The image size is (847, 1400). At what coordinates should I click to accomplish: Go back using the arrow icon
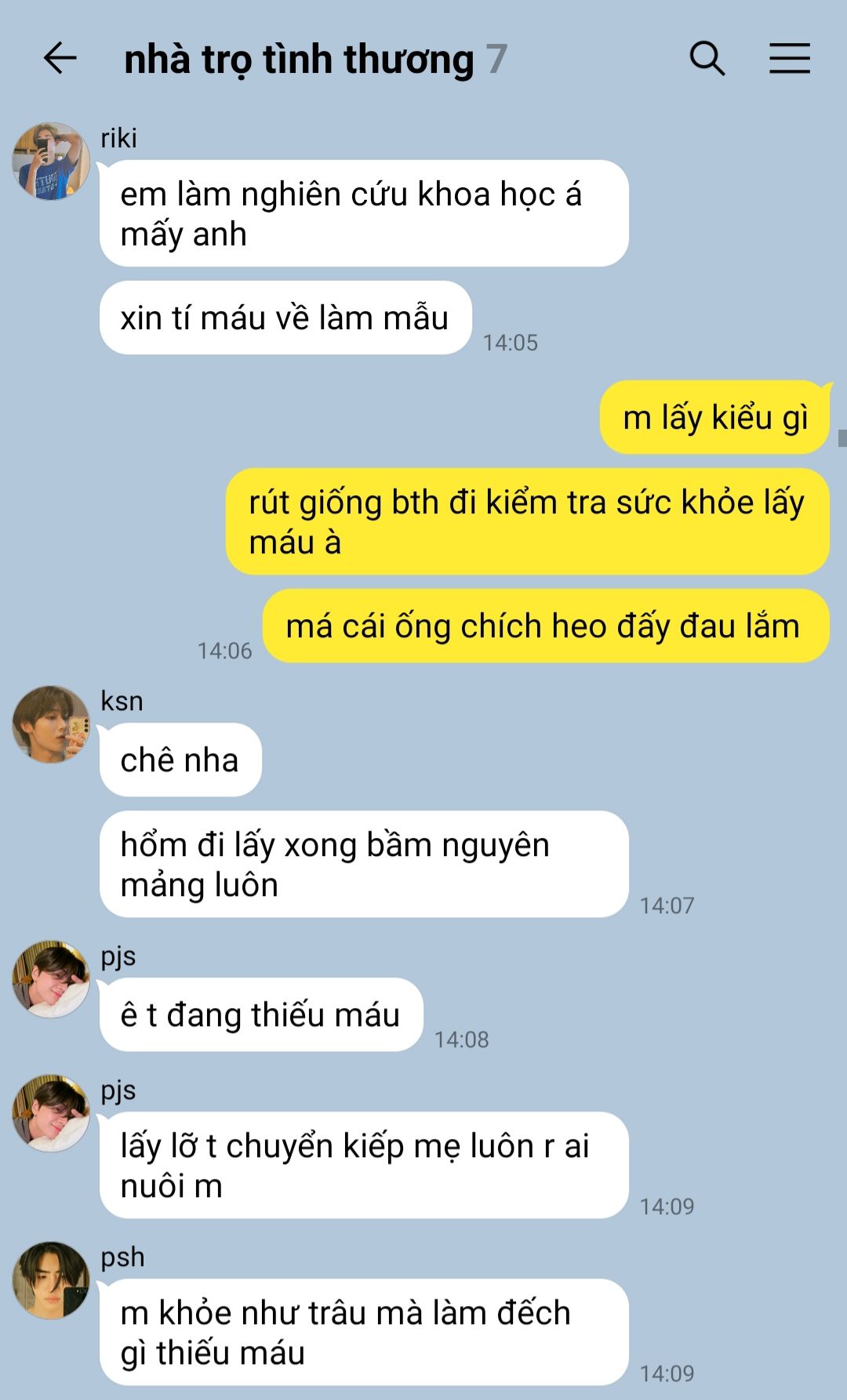click(60, 59)
